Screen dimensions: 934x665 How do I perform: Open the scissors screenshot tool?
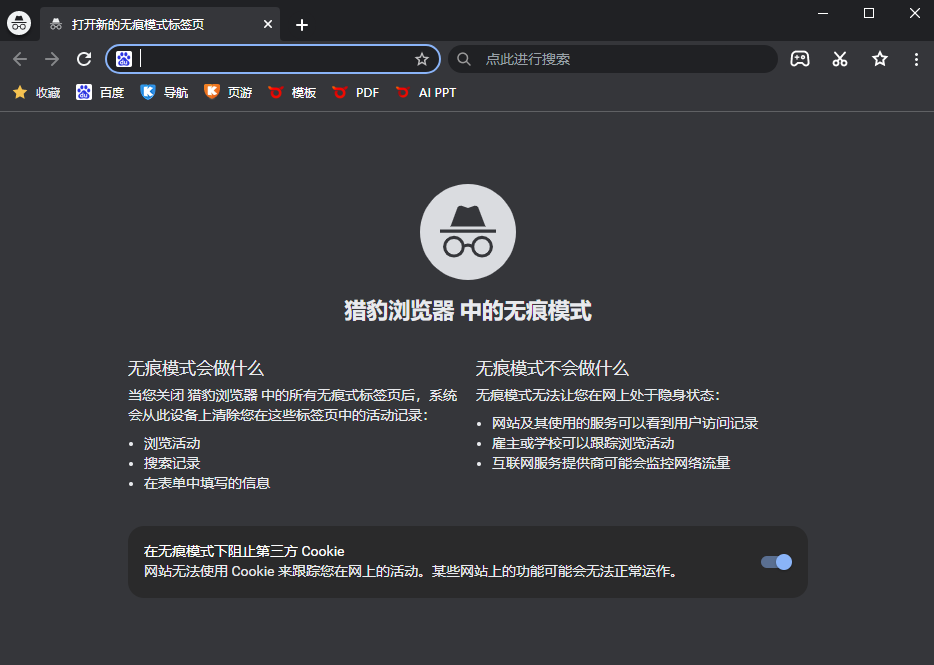pyautogui.click(x=840, y=59)
